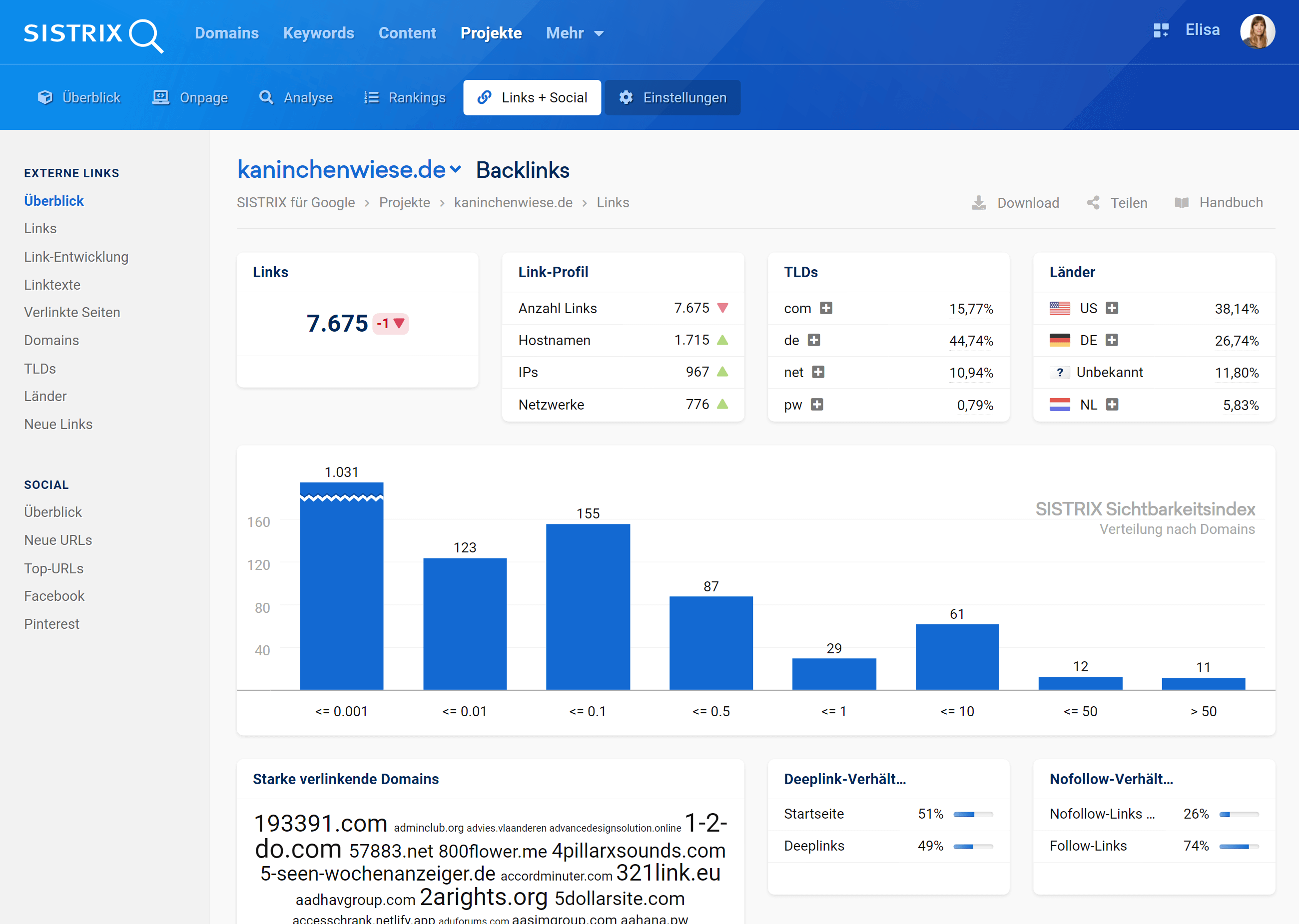The width and height of the screenshot is (1299, 924).
Task: Open 193391.com in the domain cloud
Action: [x=320, y=823]
